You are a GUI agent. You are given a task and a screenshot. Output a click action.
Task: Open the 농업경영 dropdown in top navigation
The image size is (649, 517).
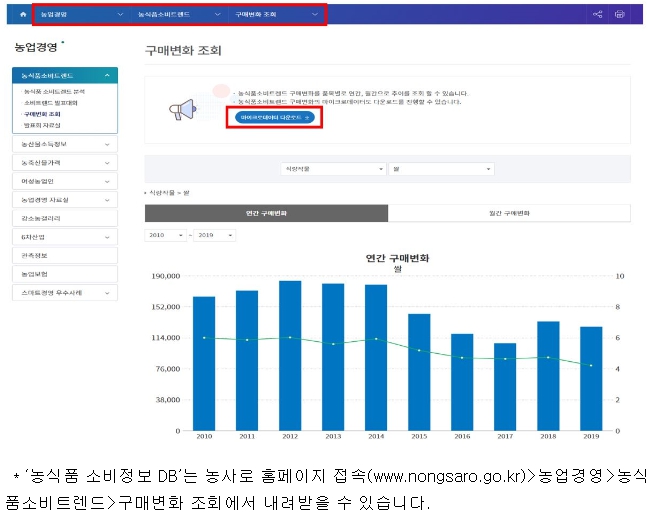[82, 15]
